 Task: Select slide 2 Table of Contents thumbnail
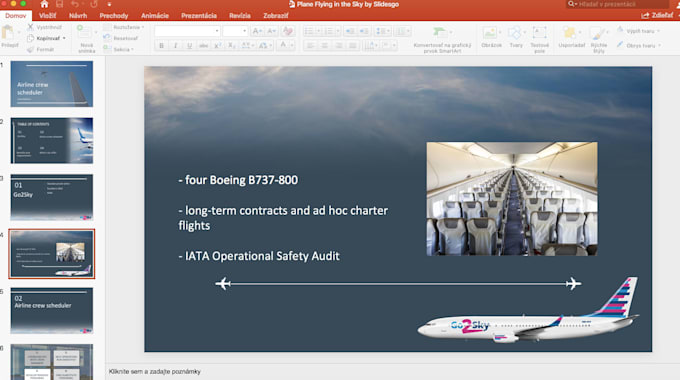(x=52, y=141)
